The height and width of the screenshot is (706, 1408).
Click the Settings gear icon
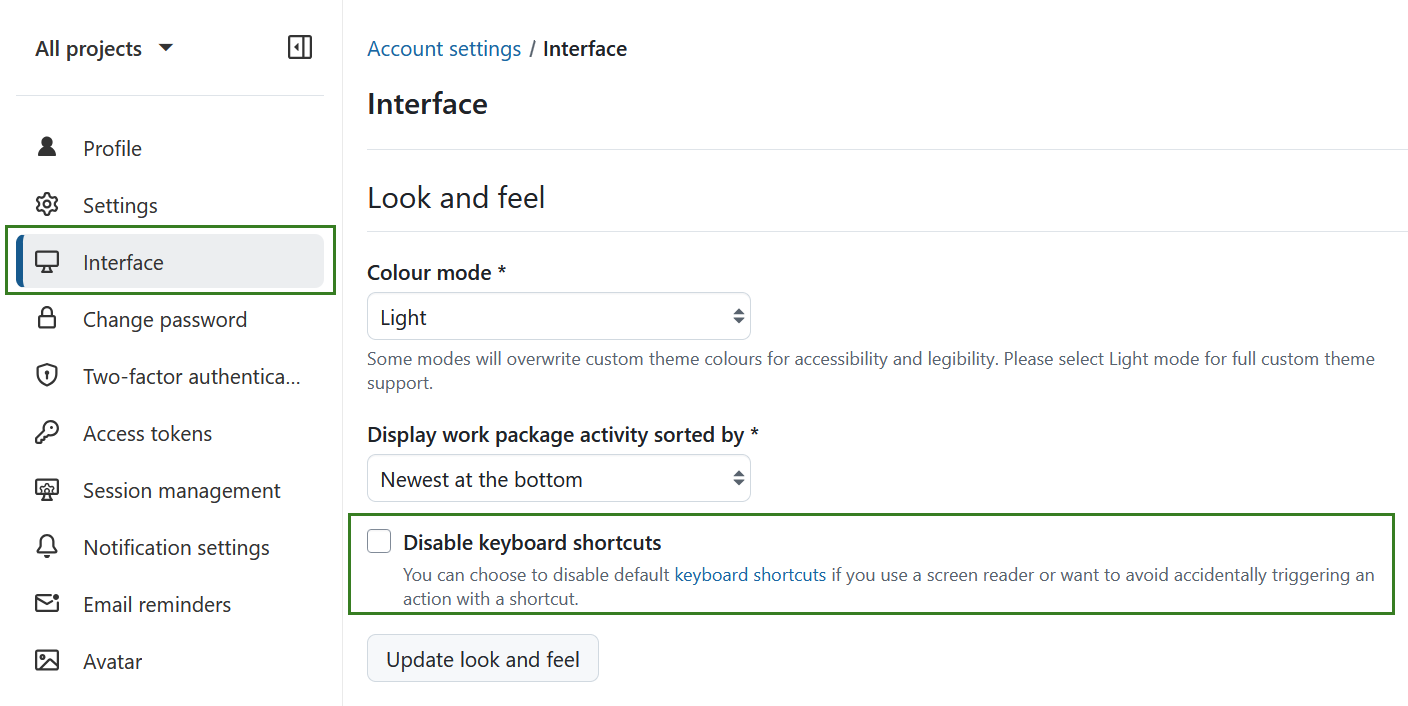[46, 204]
